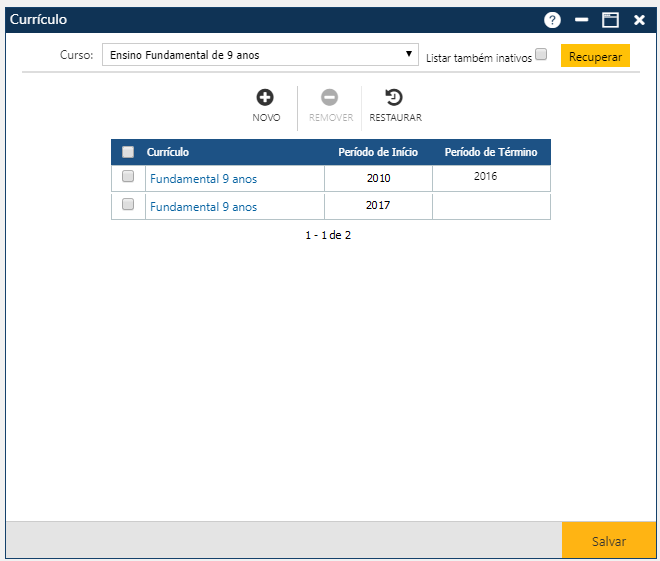
Task: Open the help question mark icon
Action: (x=552, y=20)
